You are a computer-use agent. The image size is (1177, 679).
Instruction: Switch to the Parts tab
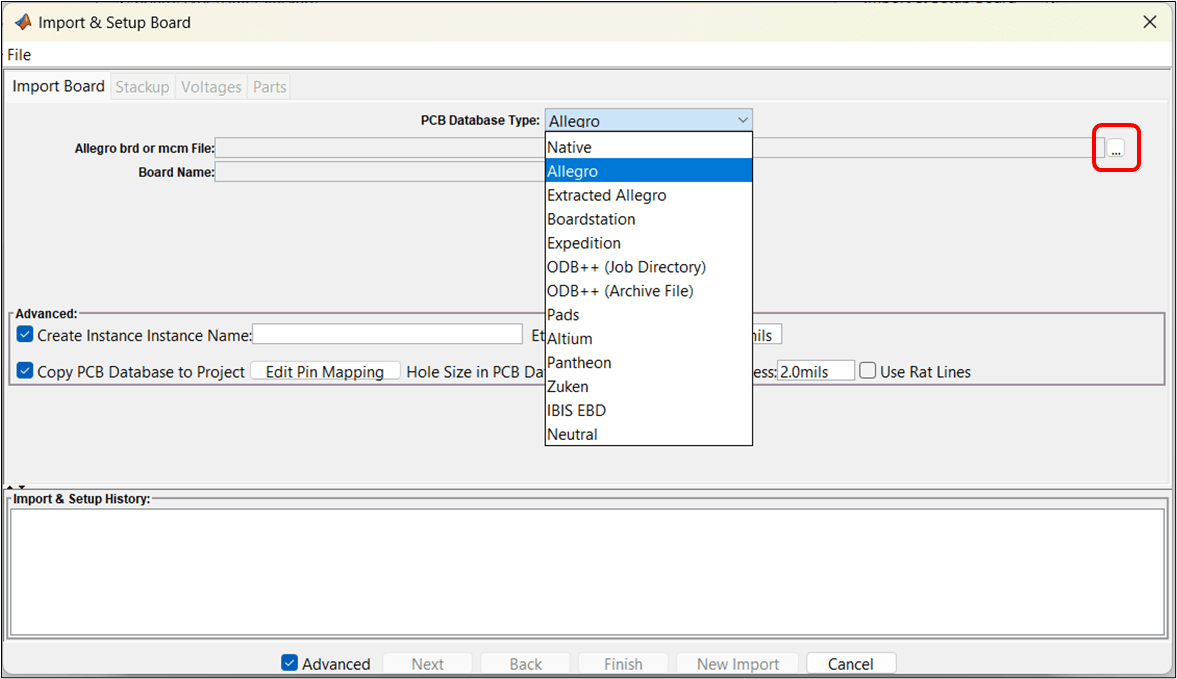coord(269,87)
